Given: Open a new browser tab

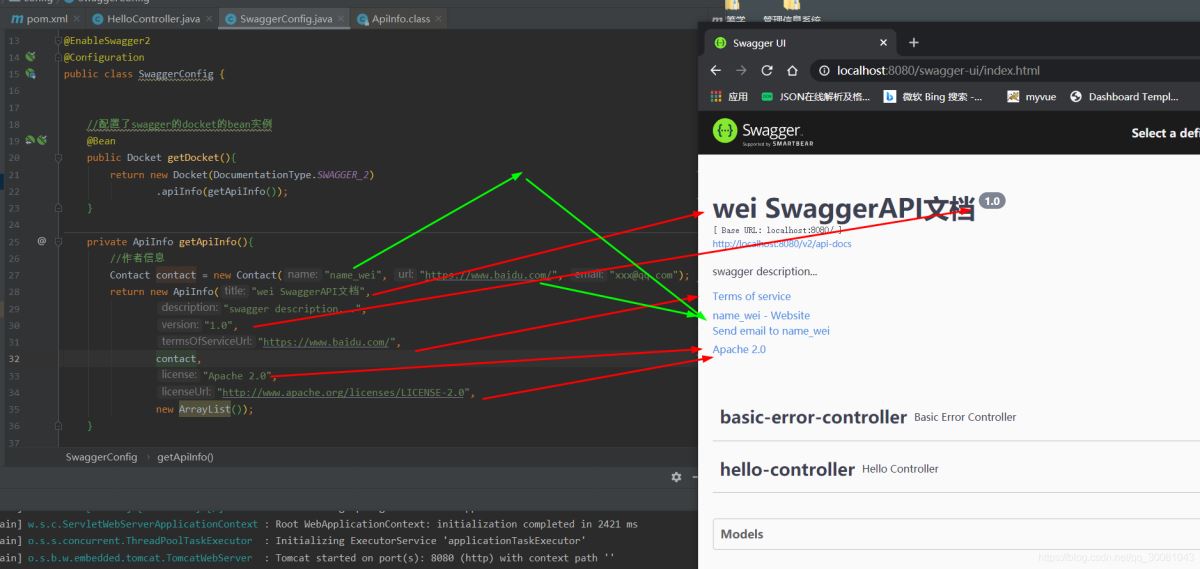Looking at the screenshot, I should click(x=913, y=43).
